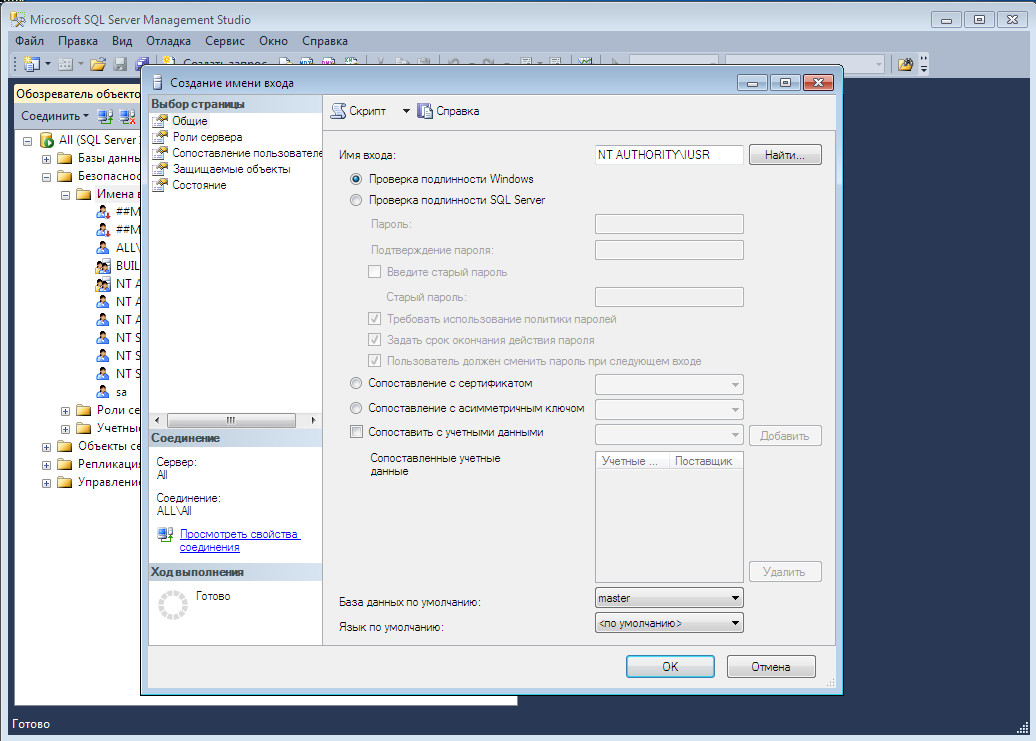Open the Окно menu
1036x741 pixels.
click(274, 41)
